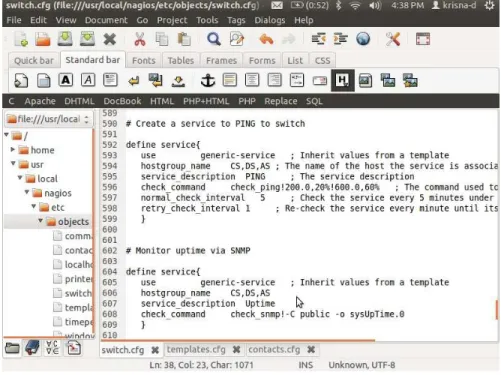Open the Apache custom menu

point(40,101)
